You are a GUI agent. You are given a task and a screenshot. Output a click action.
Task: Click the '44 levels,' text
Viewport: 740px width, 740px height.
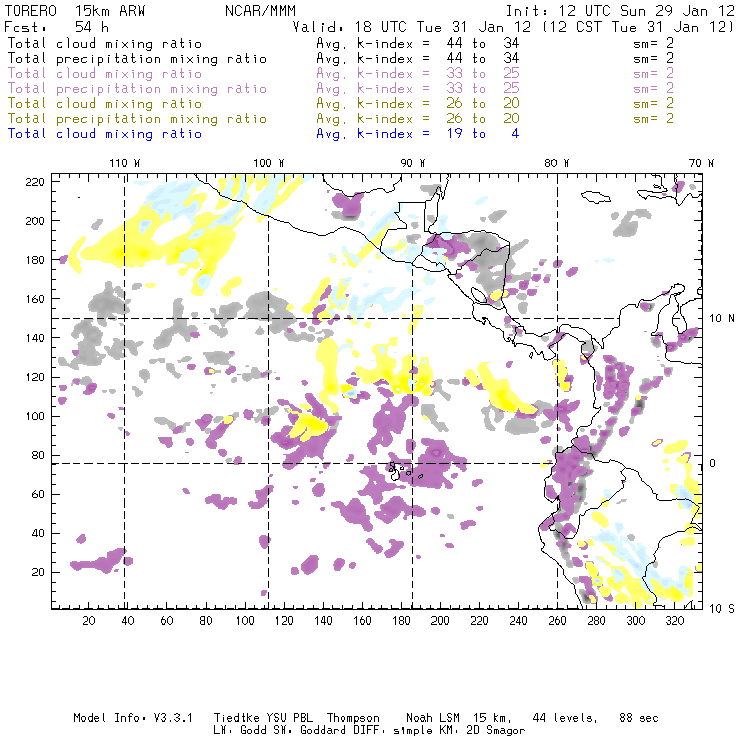[x=565, y=718]
